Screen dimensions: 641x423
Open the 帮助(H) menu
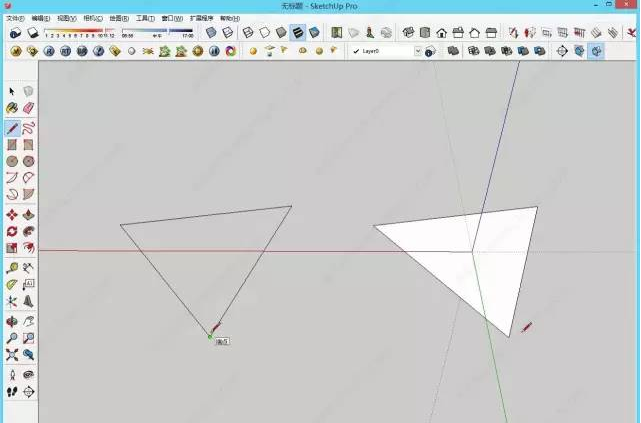tap(230, 18)
